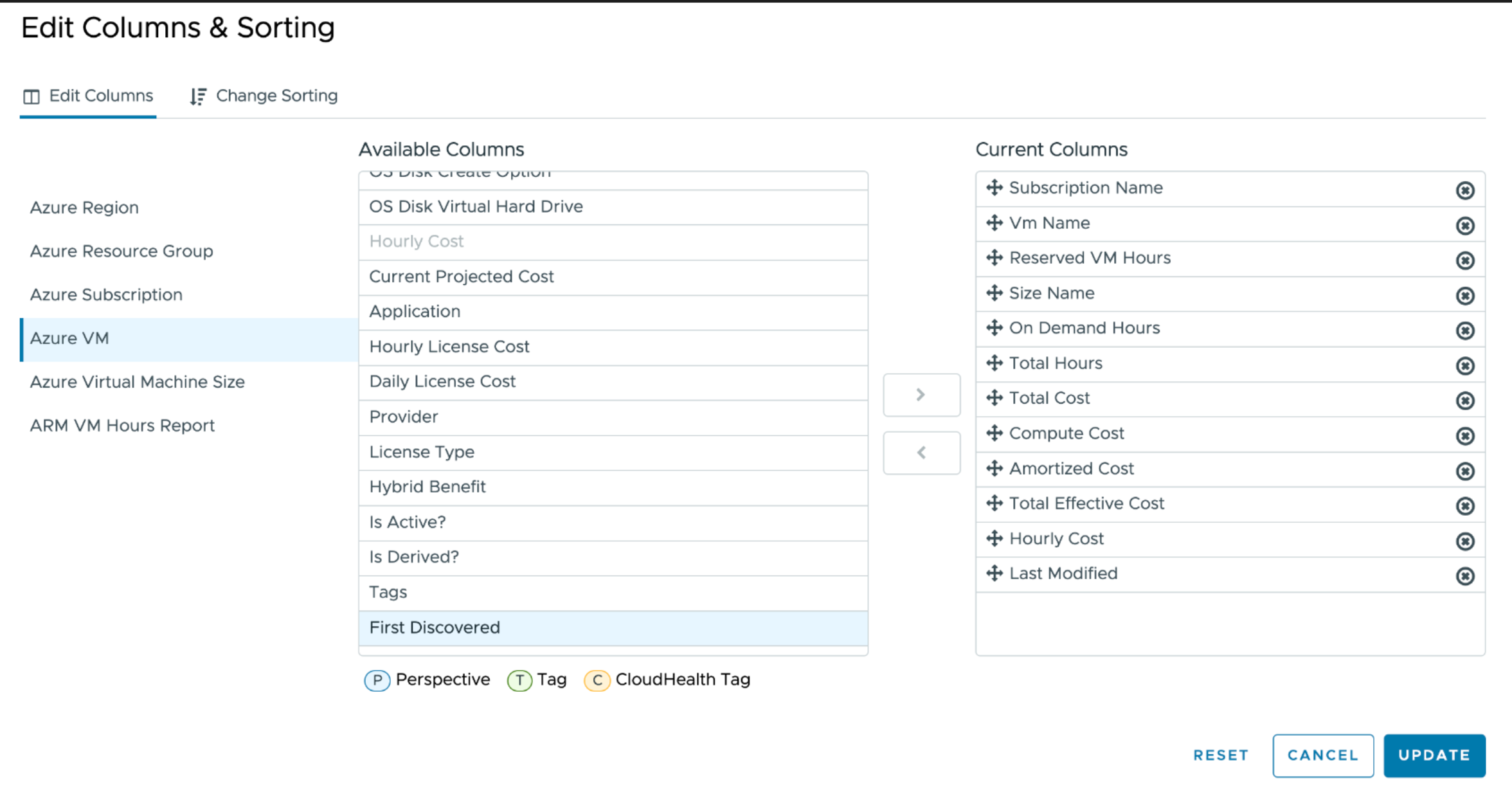
Task: Choose ARM VM Hours Report category
Action: [x=122, y=426]
